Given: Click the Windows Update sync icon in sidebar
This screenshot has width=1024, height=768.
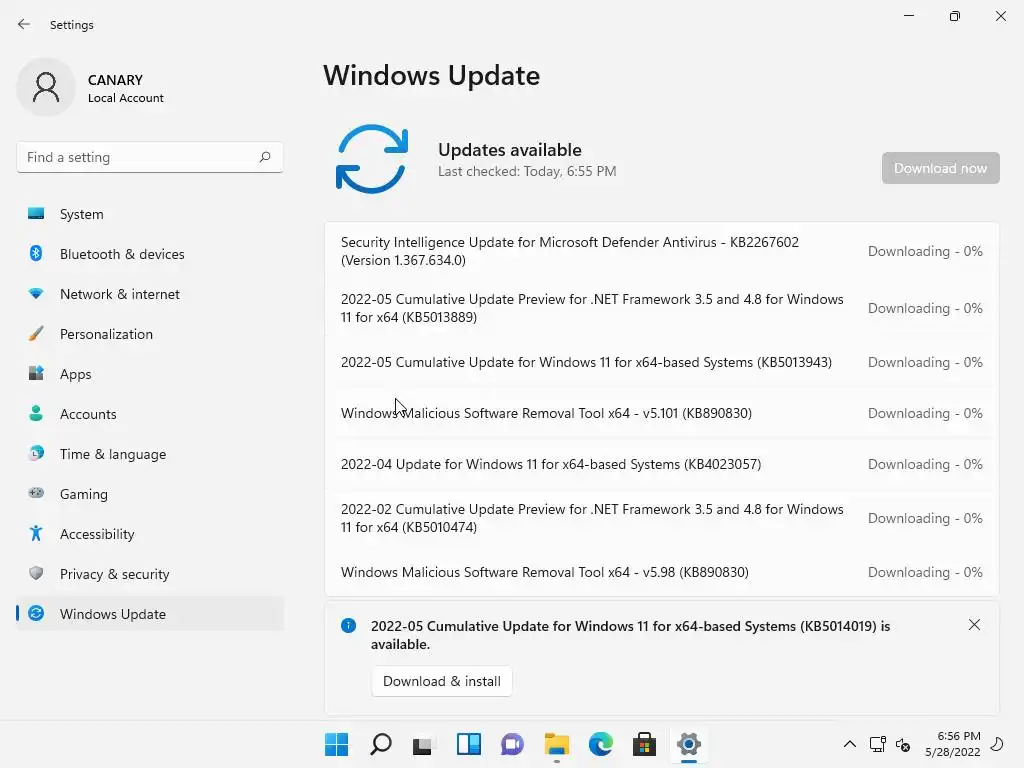Looking at the screenshot, I should click(36, 613).
